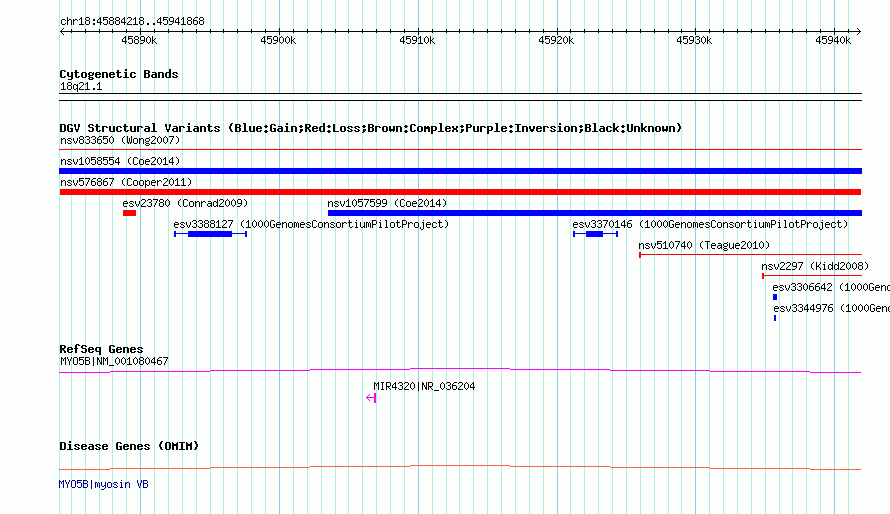
Task: Click the Disease Genes (OMIM) track title
Action: click(129, 446)
